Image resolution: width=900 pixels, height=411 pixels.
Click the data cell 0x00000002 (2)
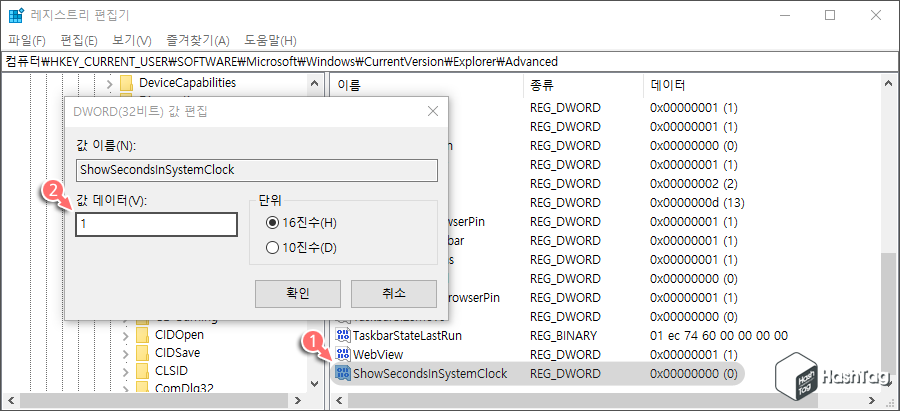point(693,184)
